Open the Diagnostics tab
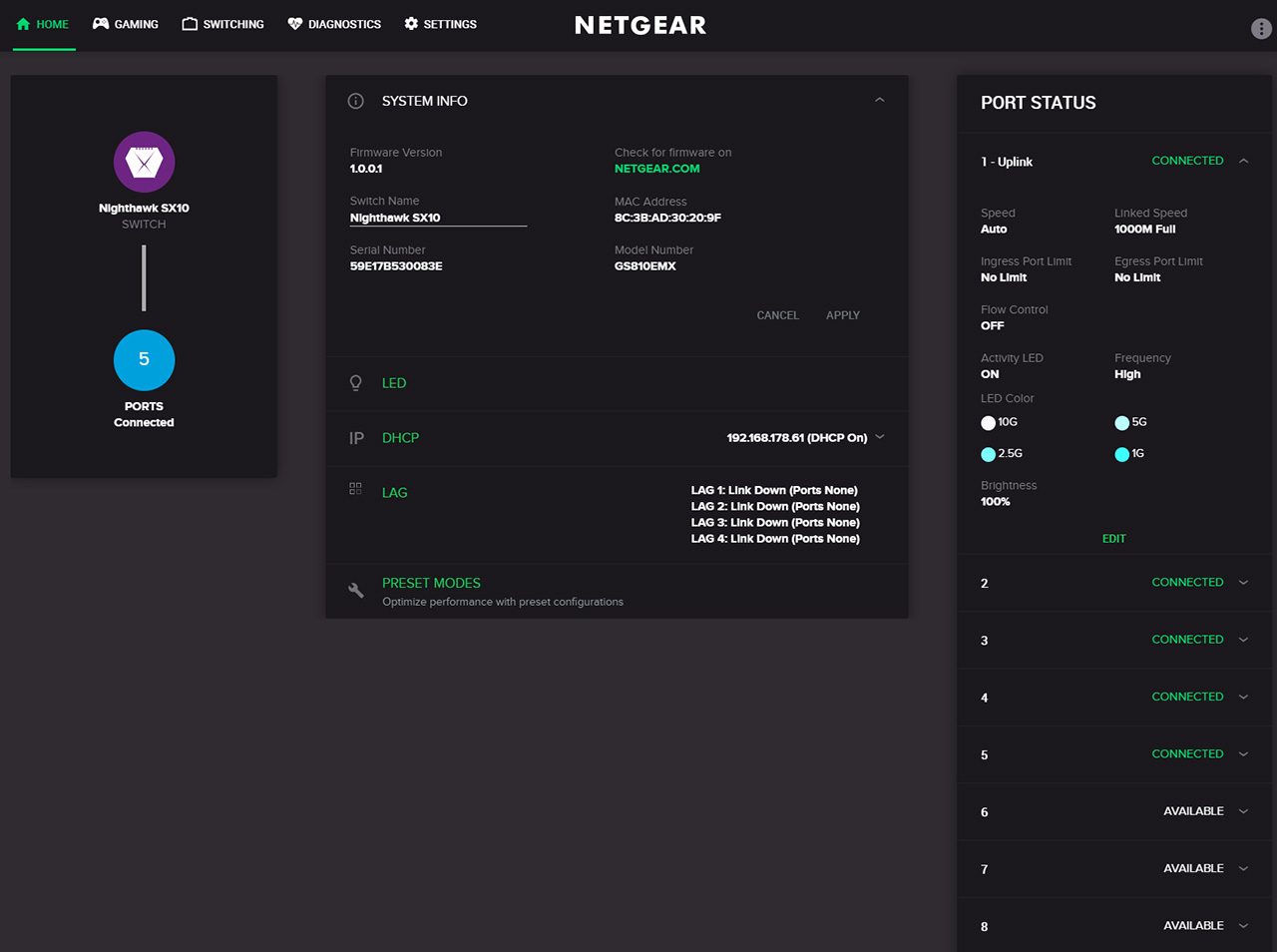The width and height of the screenshot is (1277, 952). pyautogui.click(x=334, y=24)
